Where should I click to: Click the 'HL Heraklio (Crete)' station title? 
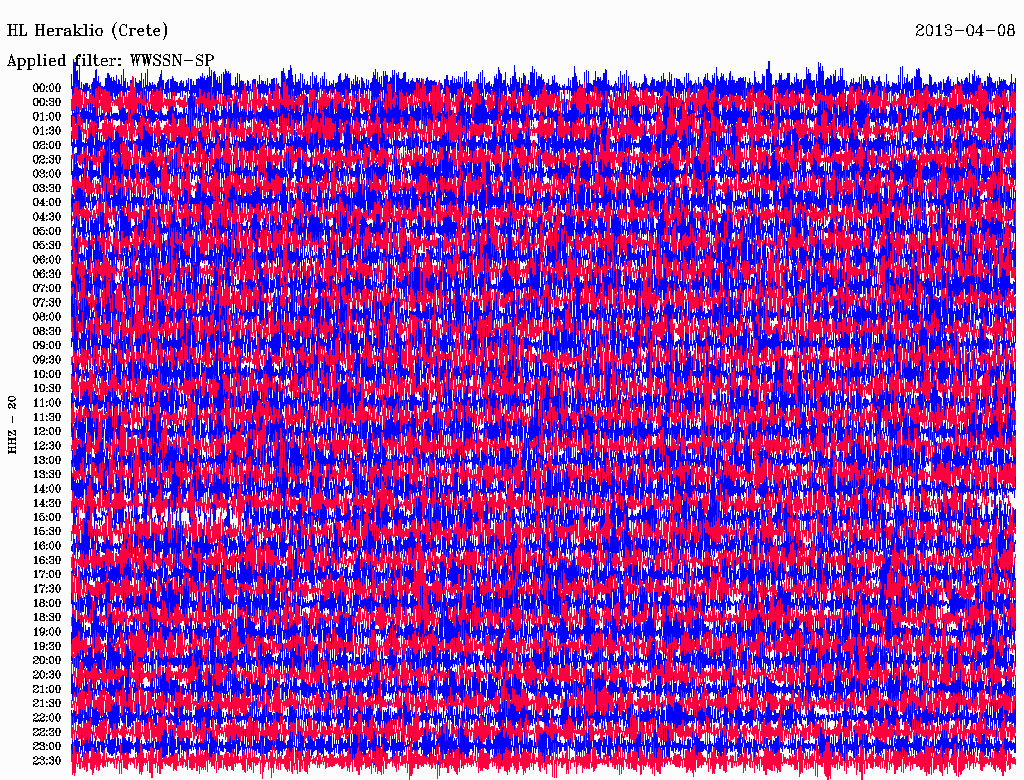coord(88,31)
